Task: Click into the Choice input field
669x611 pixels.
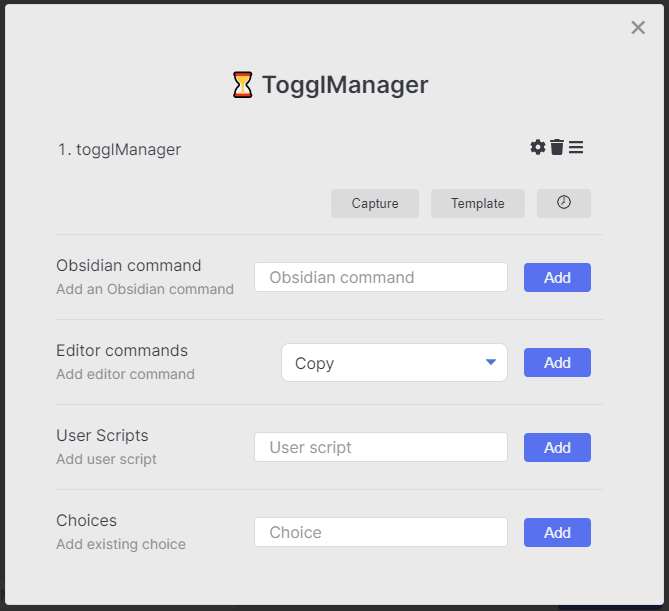Action: [x=381, y=532]
